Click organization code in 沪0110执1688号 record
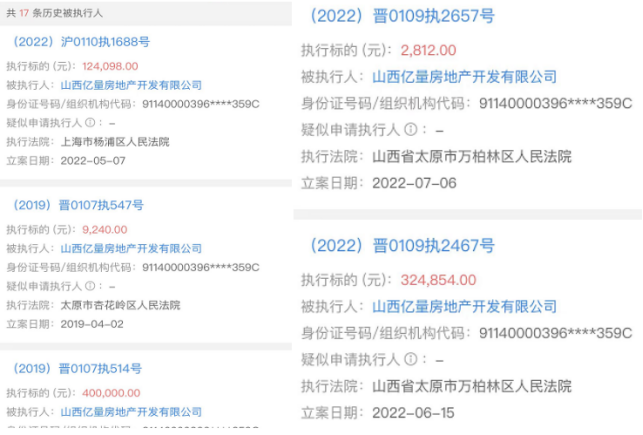 [201, 104]
